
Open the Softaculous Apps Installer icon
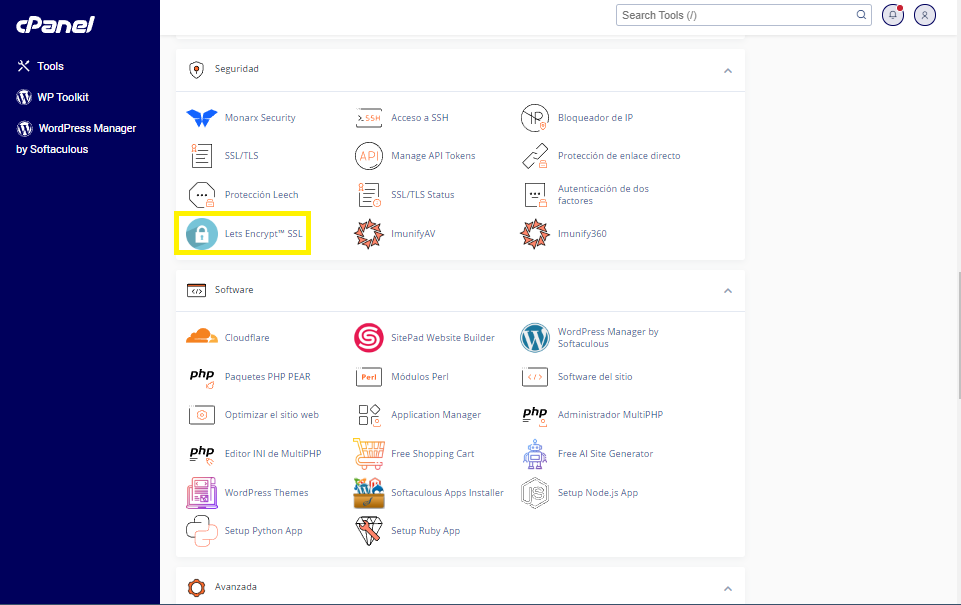(x=369, y=493)
